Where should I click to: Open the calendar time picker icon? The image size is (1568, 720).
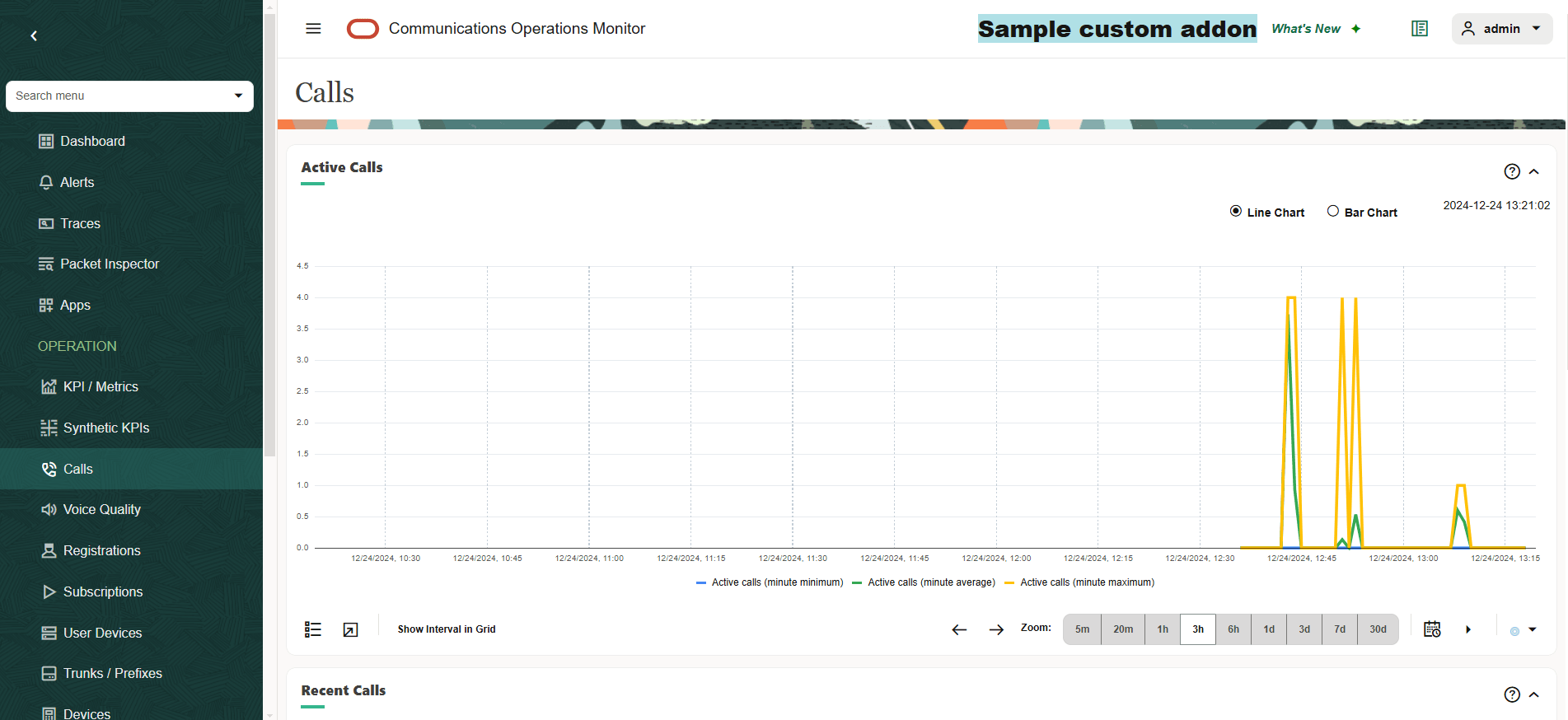tap(1432, 629)
